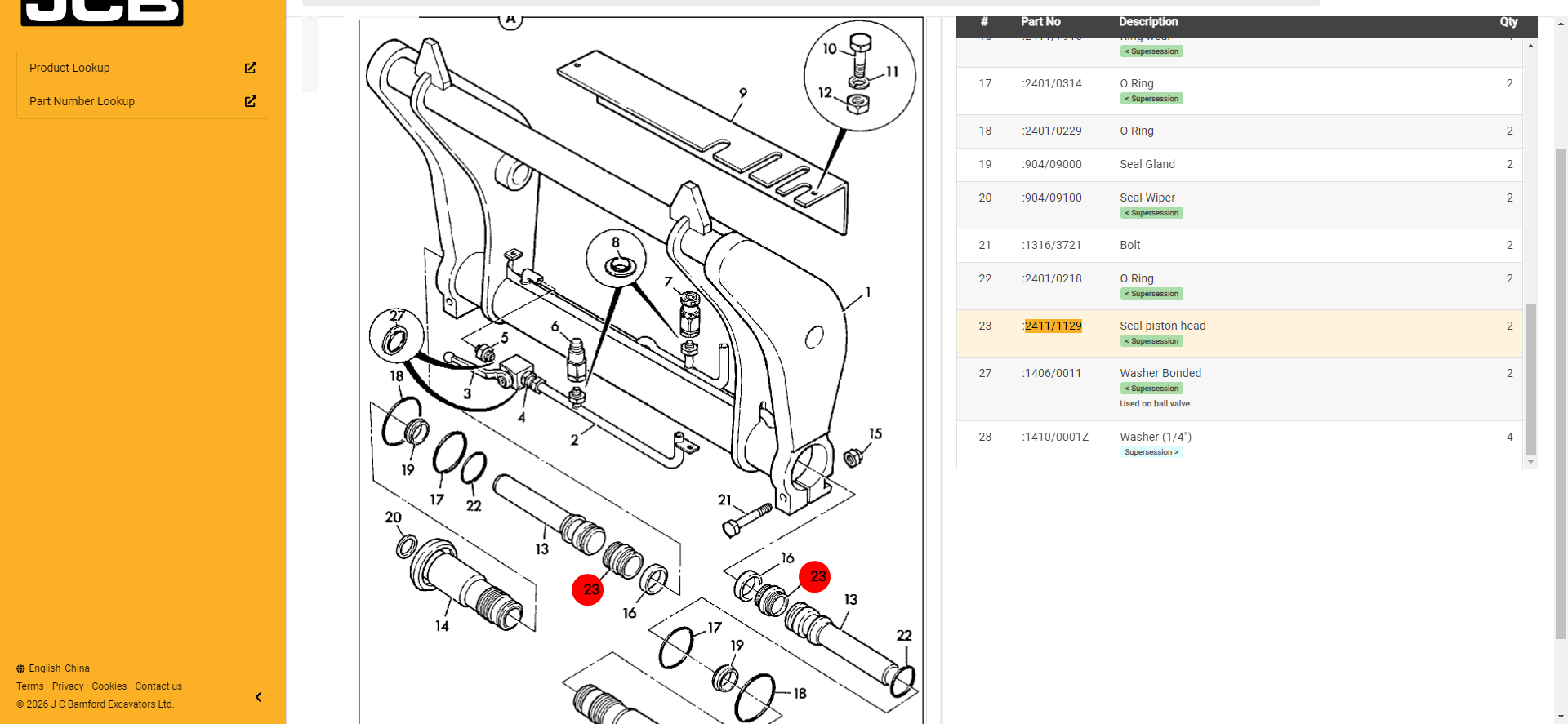Open Part Number Lookup external link icon
The width and height of the screenshot is (1568, 724).
click(251, 101)
